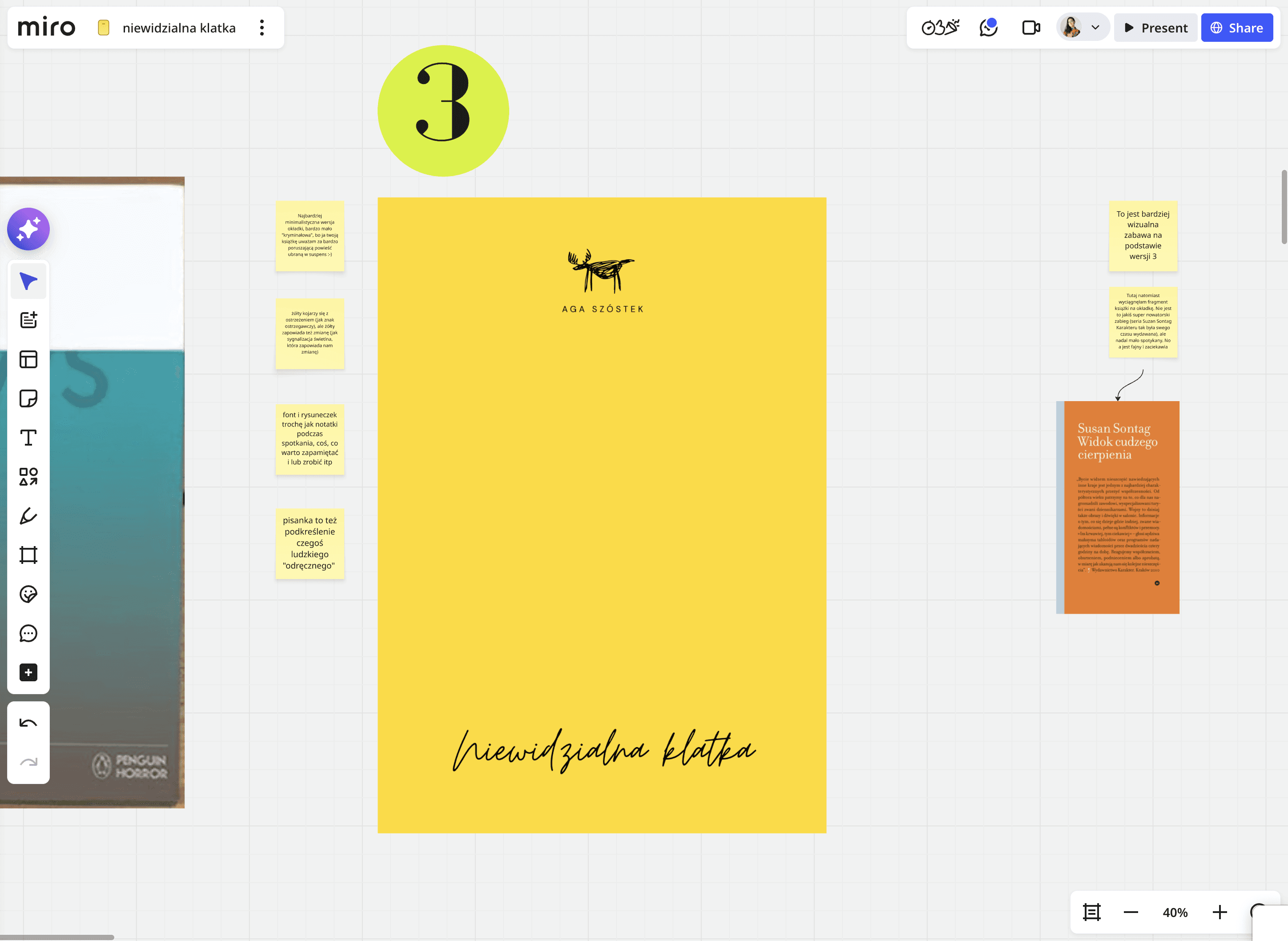
Task: Click the Share button
Action: click(x=1237, y=28)
